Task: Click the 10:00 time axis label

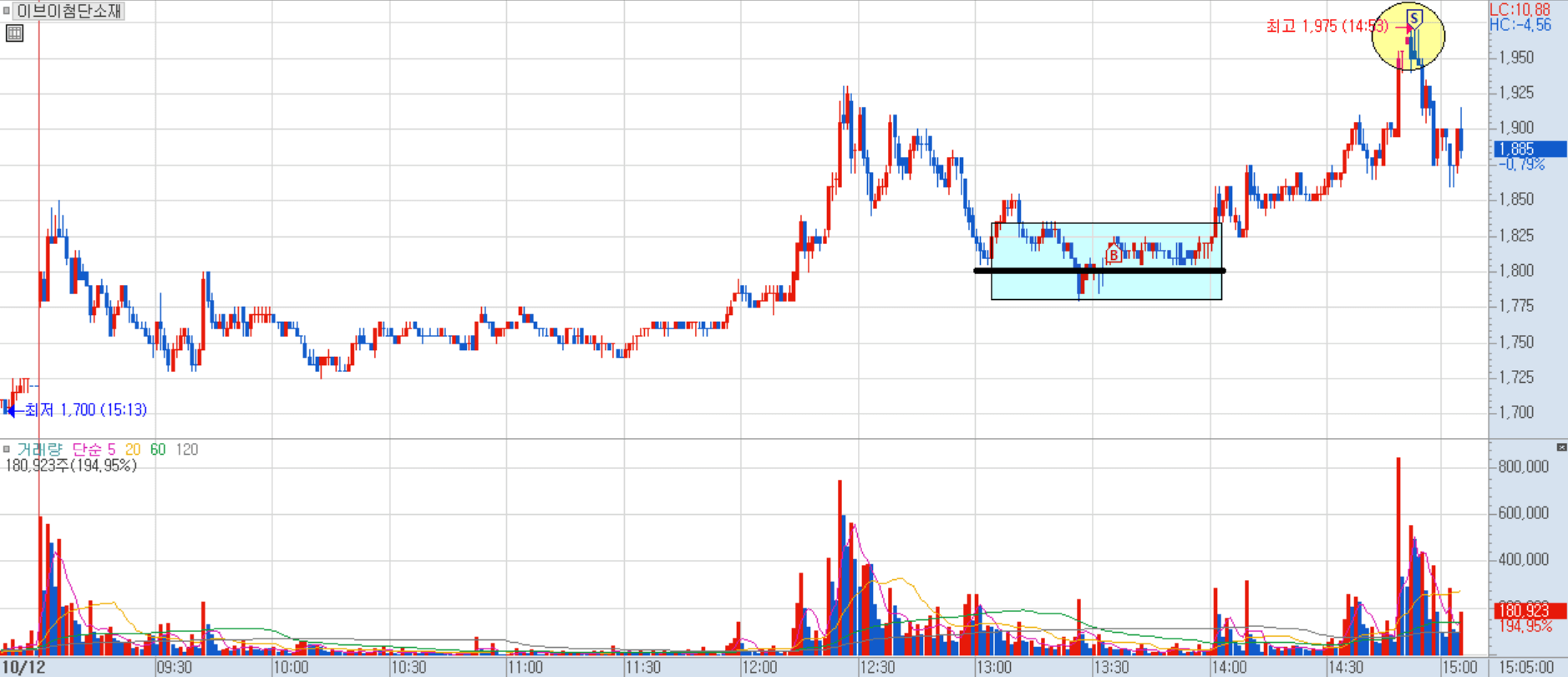Action: 292,667
